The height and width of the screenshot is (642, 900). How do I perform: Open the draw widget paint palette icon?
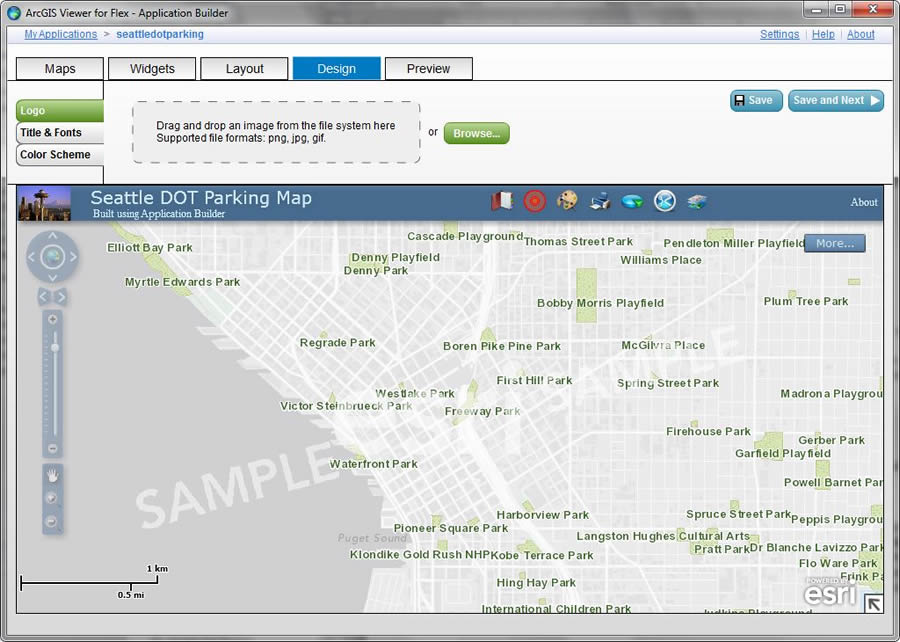tap(567, 201)
